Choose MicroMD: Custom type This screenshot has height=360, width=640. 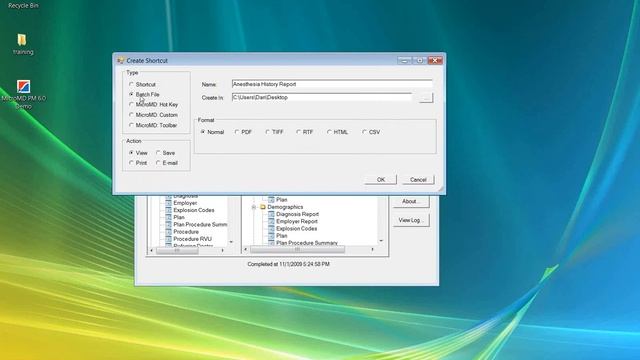click(153, 115)
